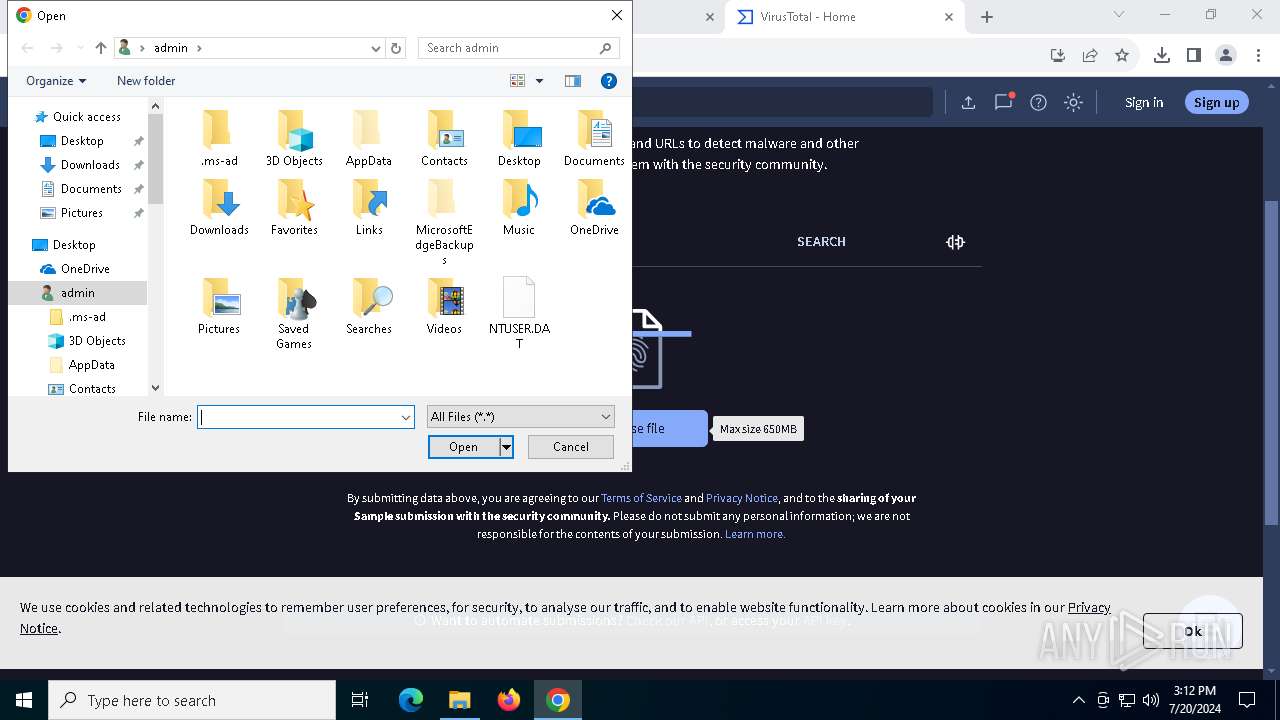Viewport: 1280px width, 720px height.
Task: Click New folder button
Action: 146,81
